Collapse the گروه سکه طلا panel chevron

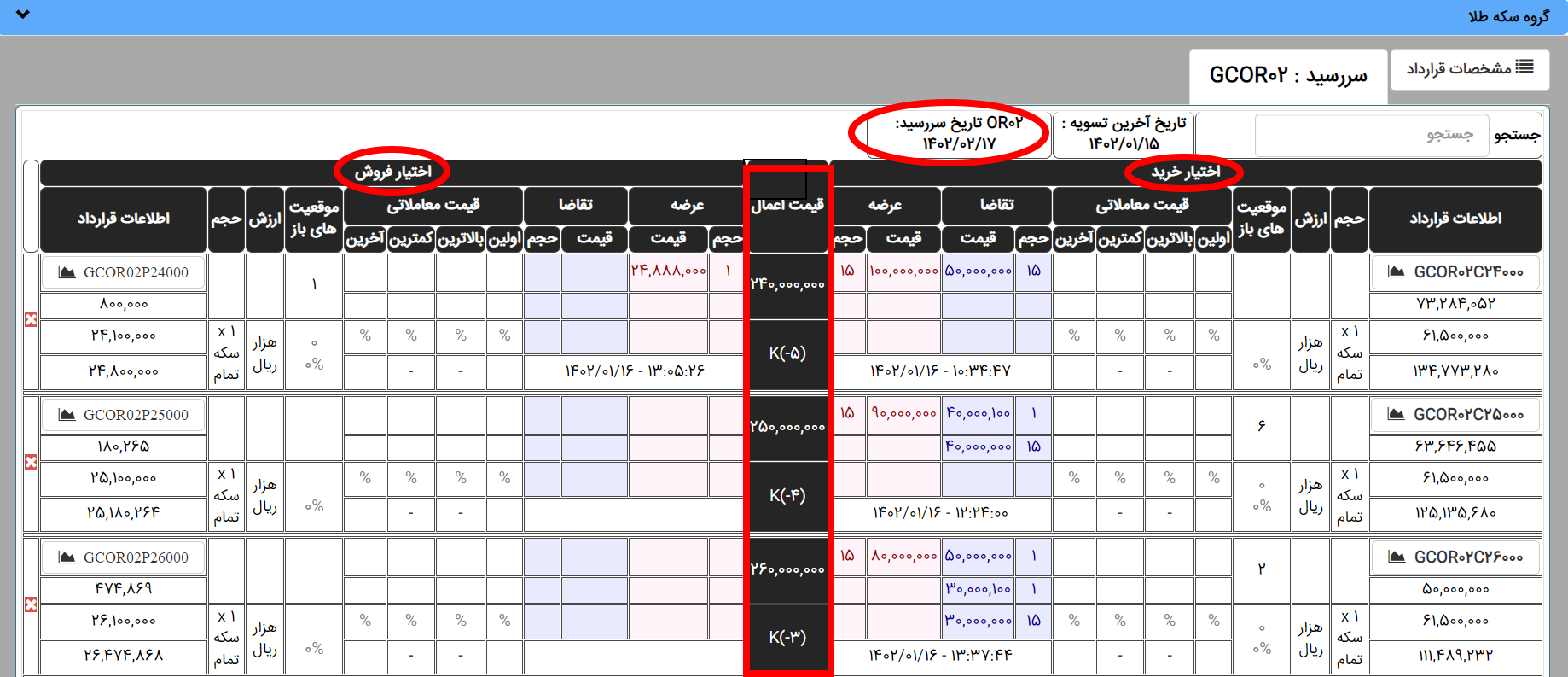23,15
